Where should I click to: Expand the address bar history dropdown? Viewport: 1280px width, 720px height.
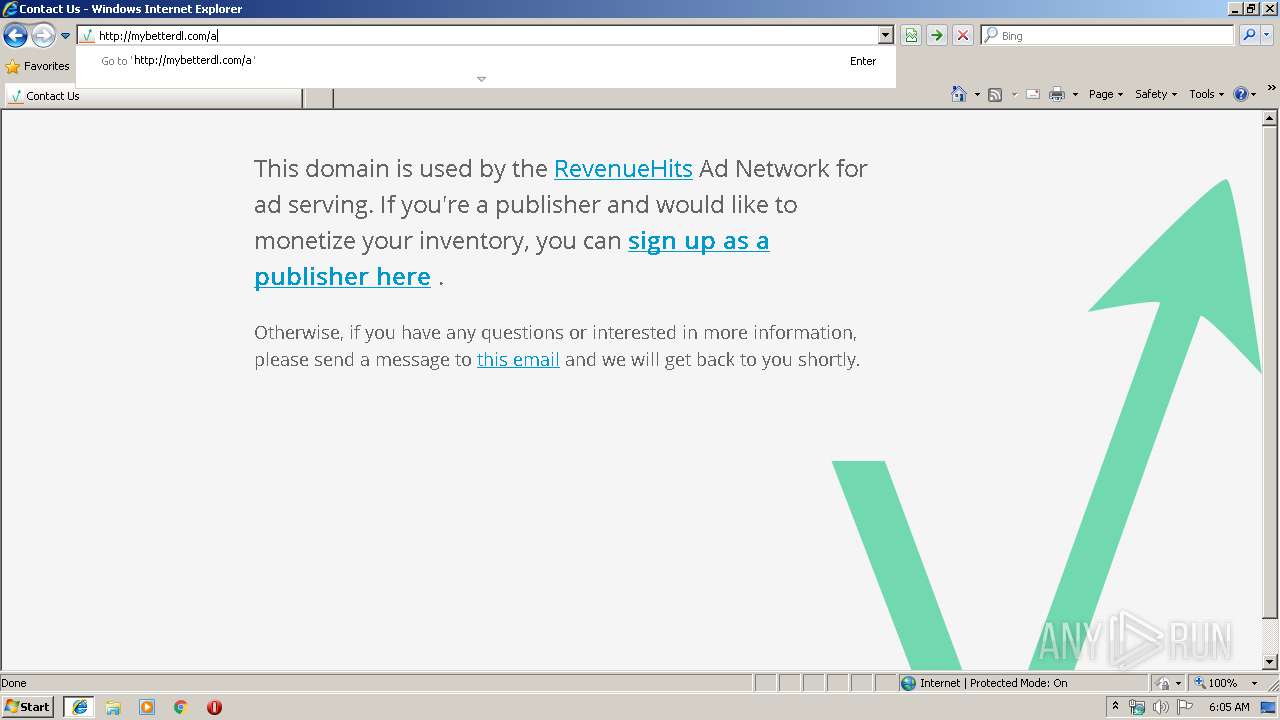(885, 36)
